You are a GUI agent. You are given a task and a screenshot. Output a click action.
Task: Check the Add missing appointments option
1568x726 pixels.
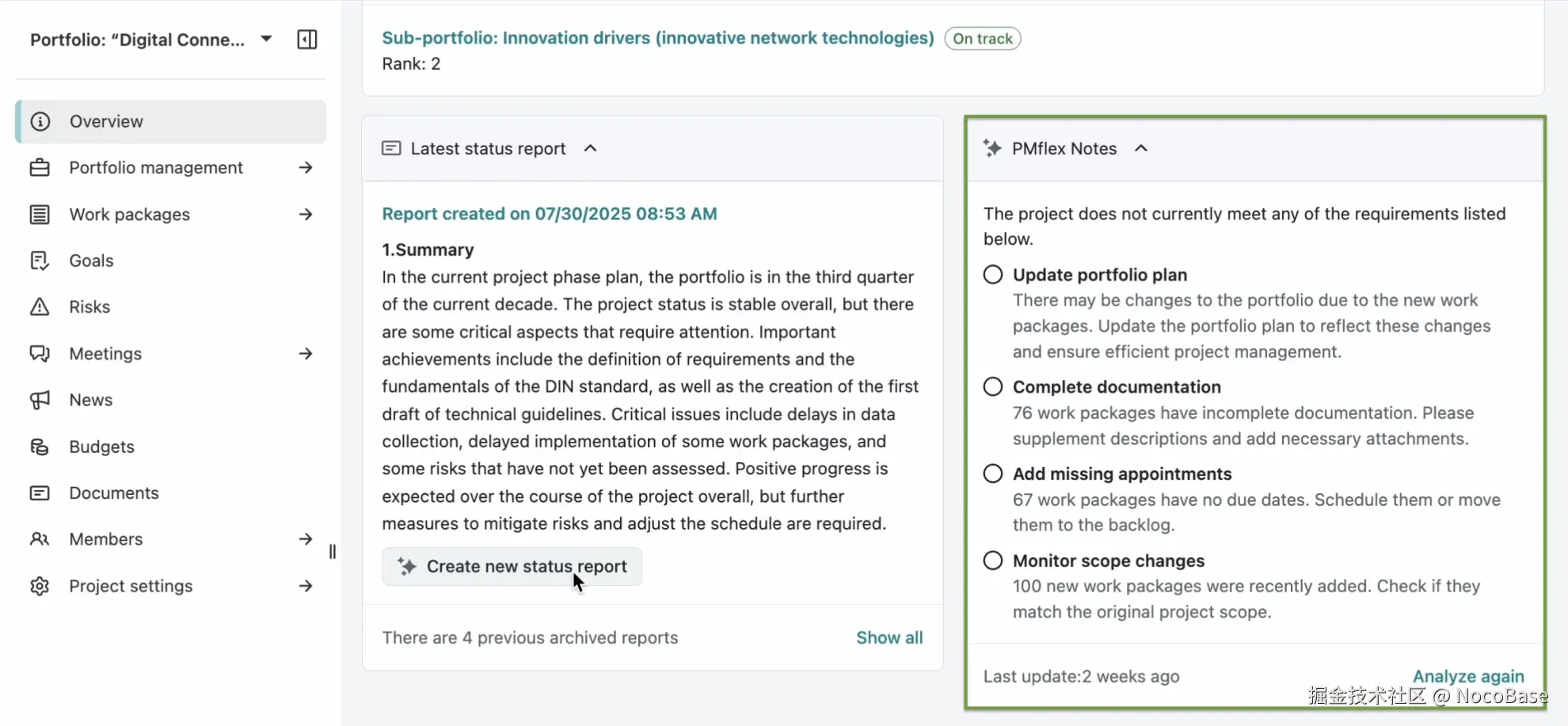coord(993,473)
